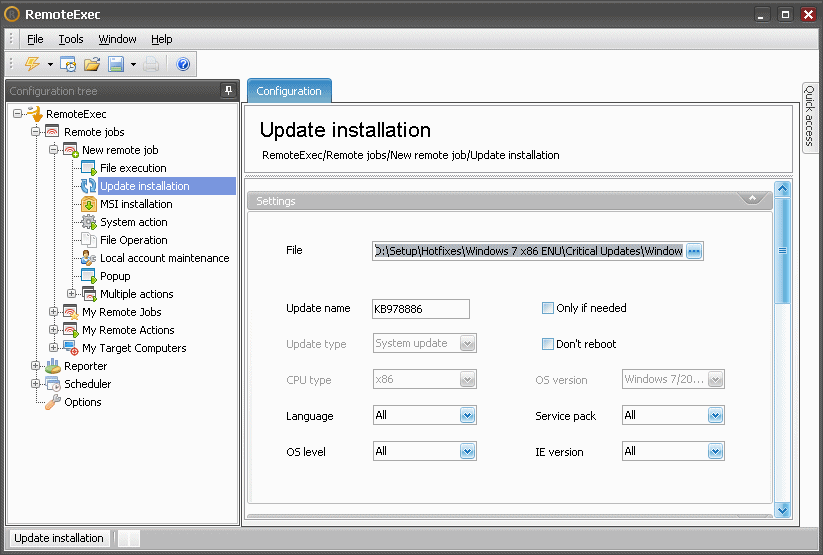Viewport: 823px width, 555px height.
Task: Click the lightning bolt launch icon
Action: pyautogui.click(x=33, y=64)
